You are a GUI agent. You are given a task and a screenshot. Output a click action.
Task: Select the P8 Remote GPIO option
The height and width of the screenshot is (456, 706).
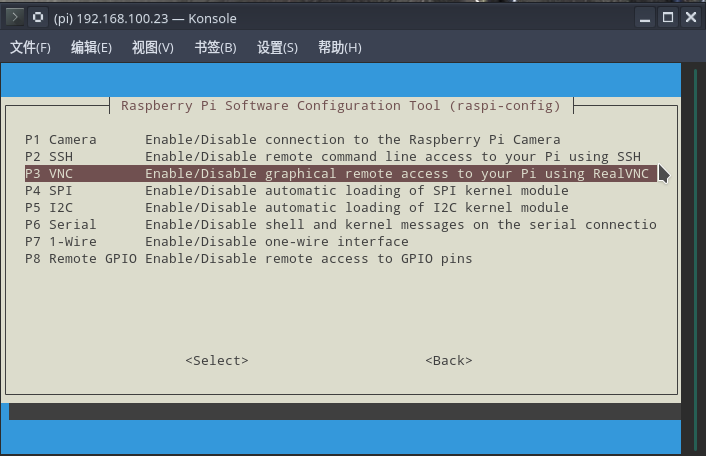pyautogui.click(x=341, y=259)
